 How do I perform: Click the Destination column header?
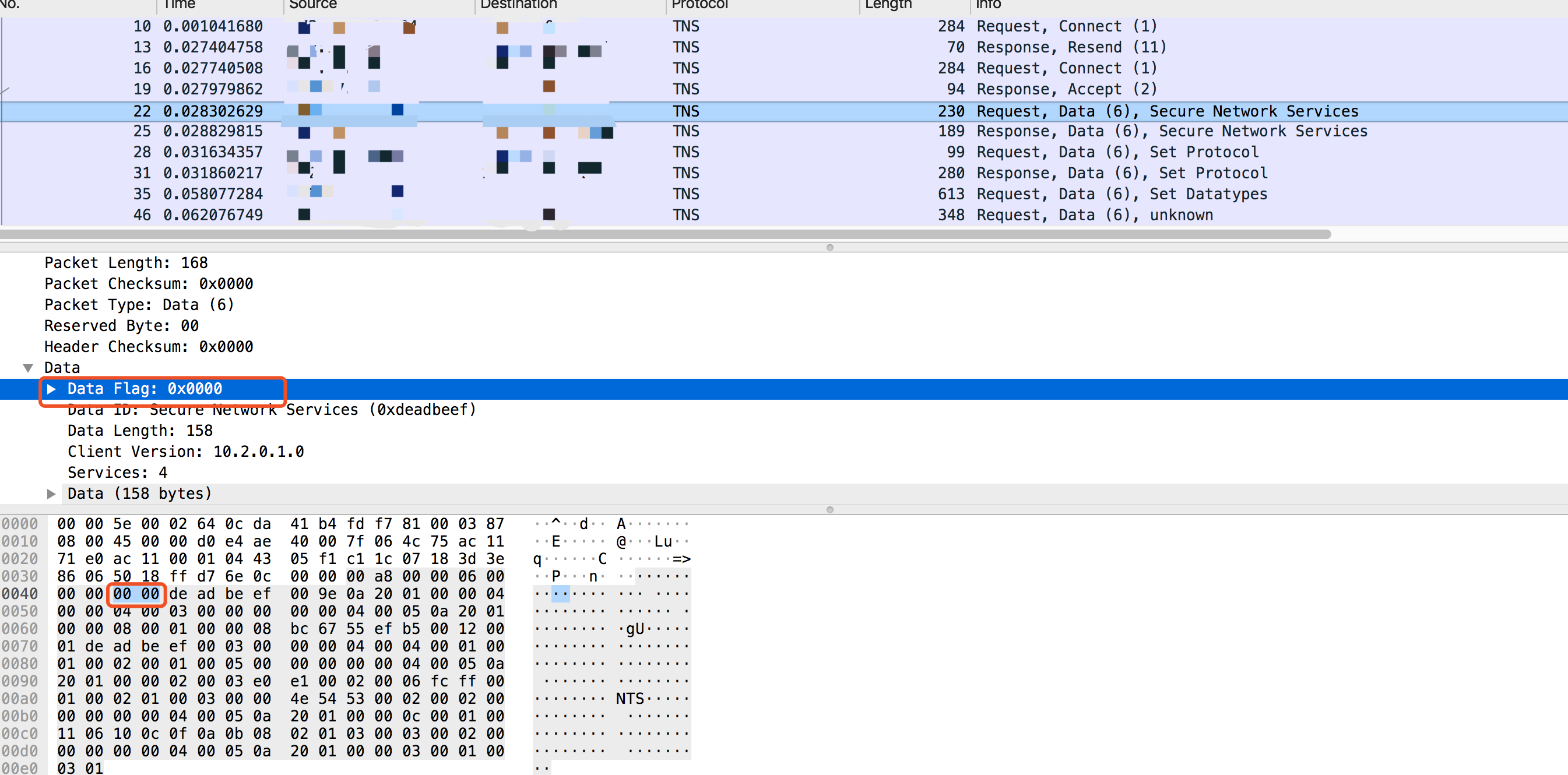click(x=518, y=5)
